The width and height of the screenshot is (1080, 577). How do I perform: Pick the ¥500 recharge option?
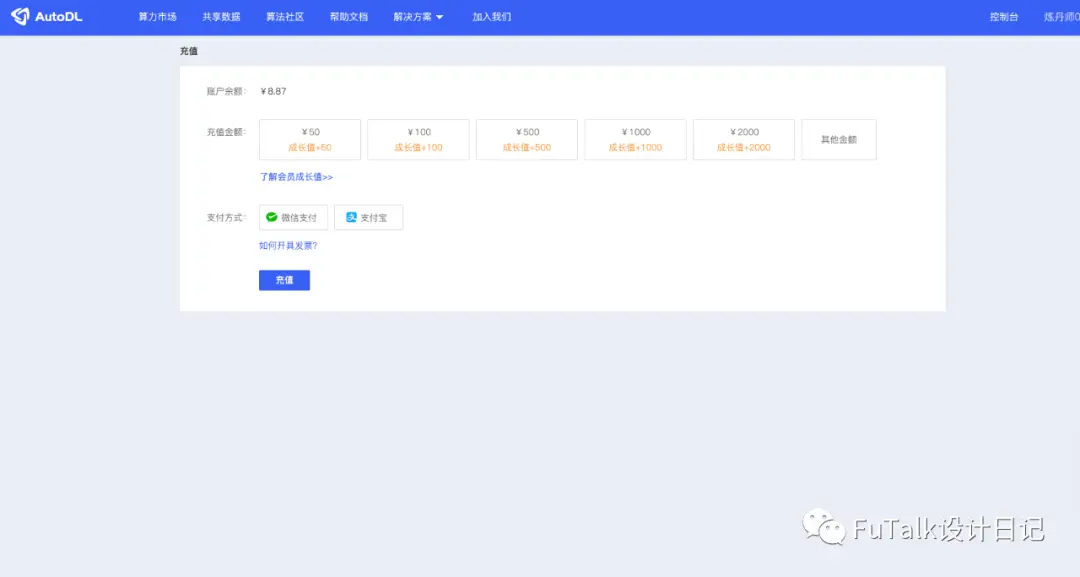527,140
